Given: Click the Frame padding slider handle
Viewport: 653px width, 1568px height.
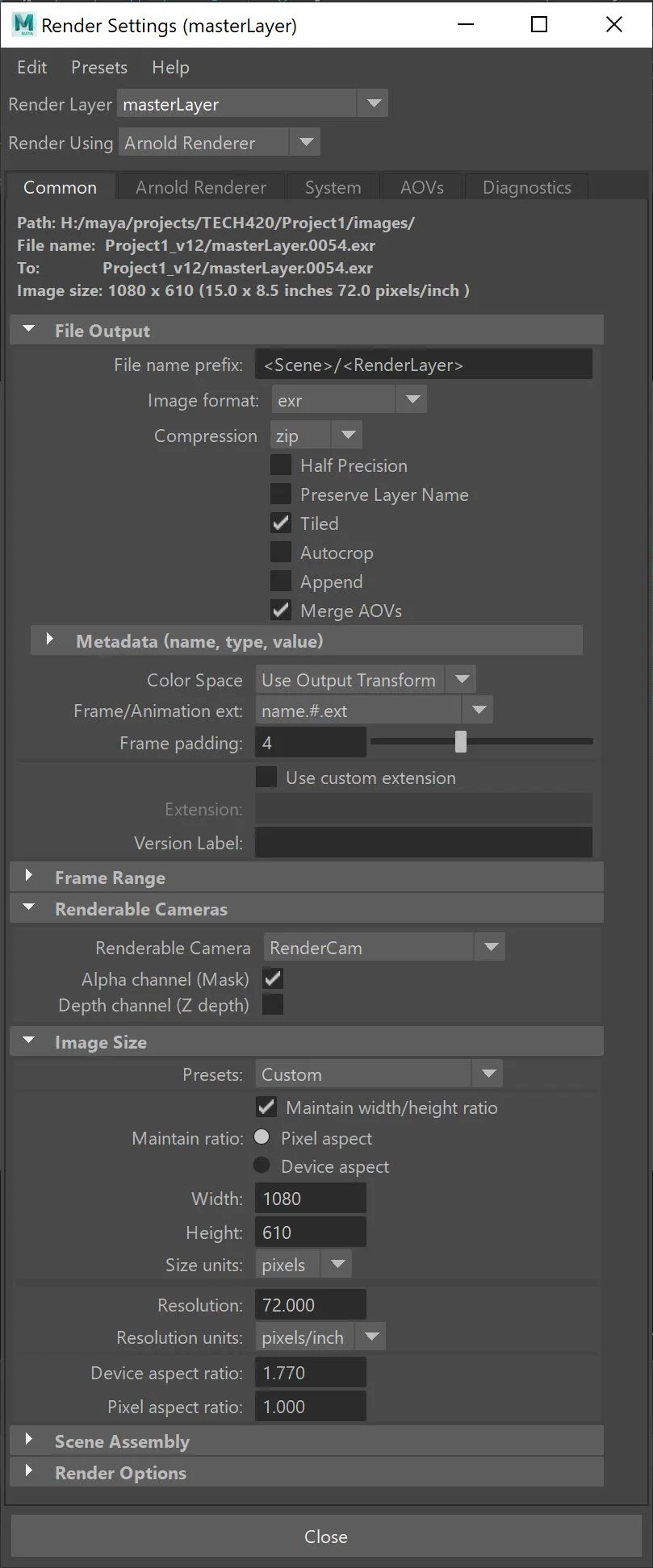Looking at the screenshot, I should (461, 742).
